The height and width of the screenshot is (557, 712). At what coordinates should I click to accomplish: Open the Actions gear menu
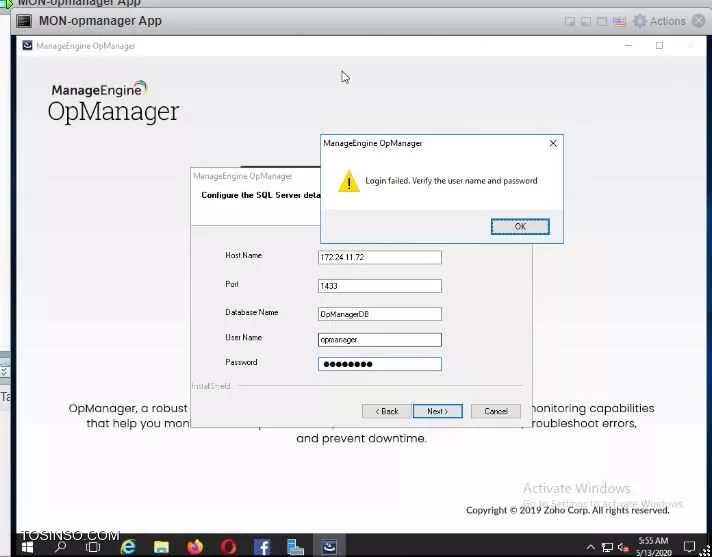[659, 21]
